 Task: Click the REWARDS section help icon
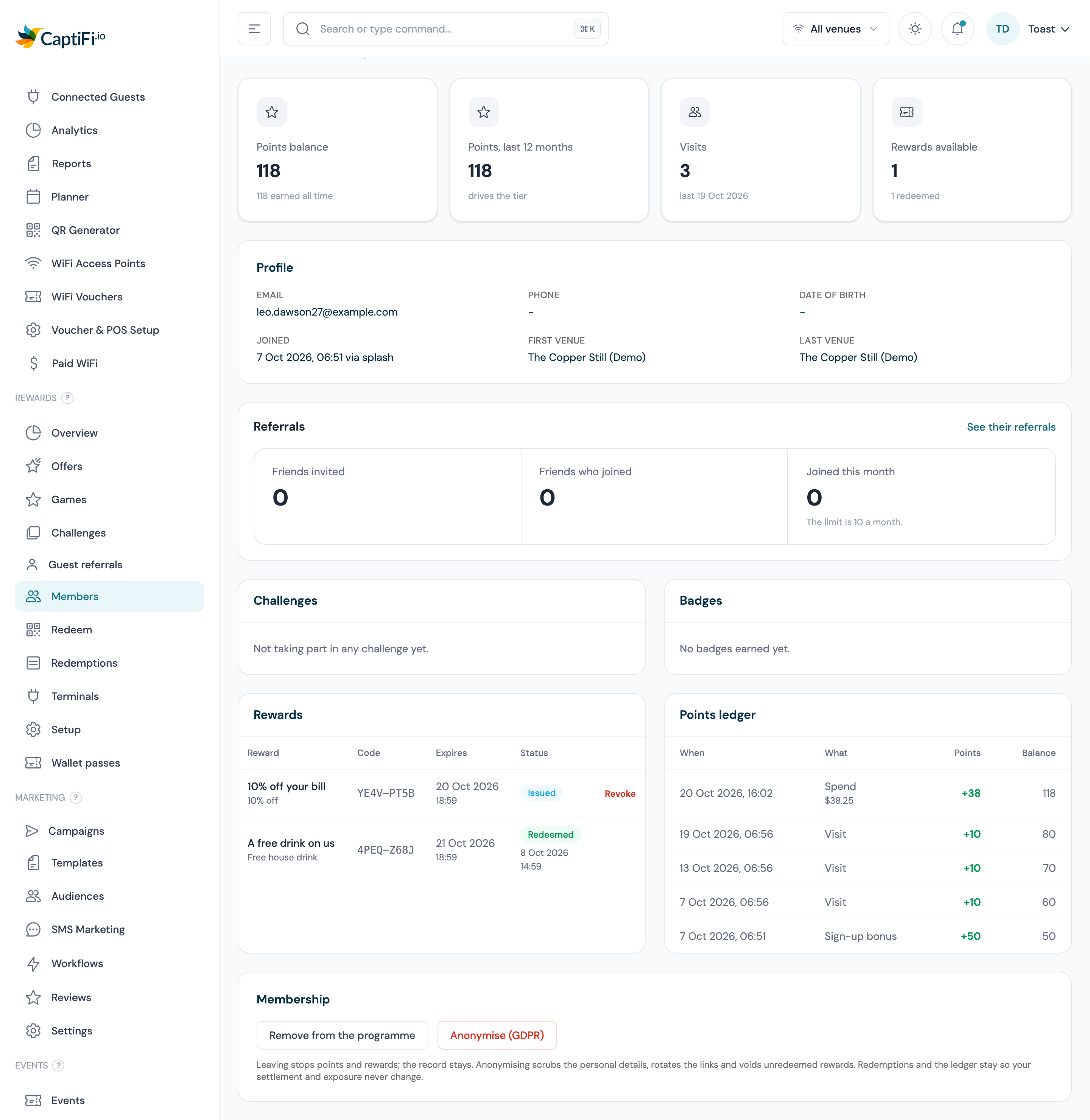pos(67,398)
